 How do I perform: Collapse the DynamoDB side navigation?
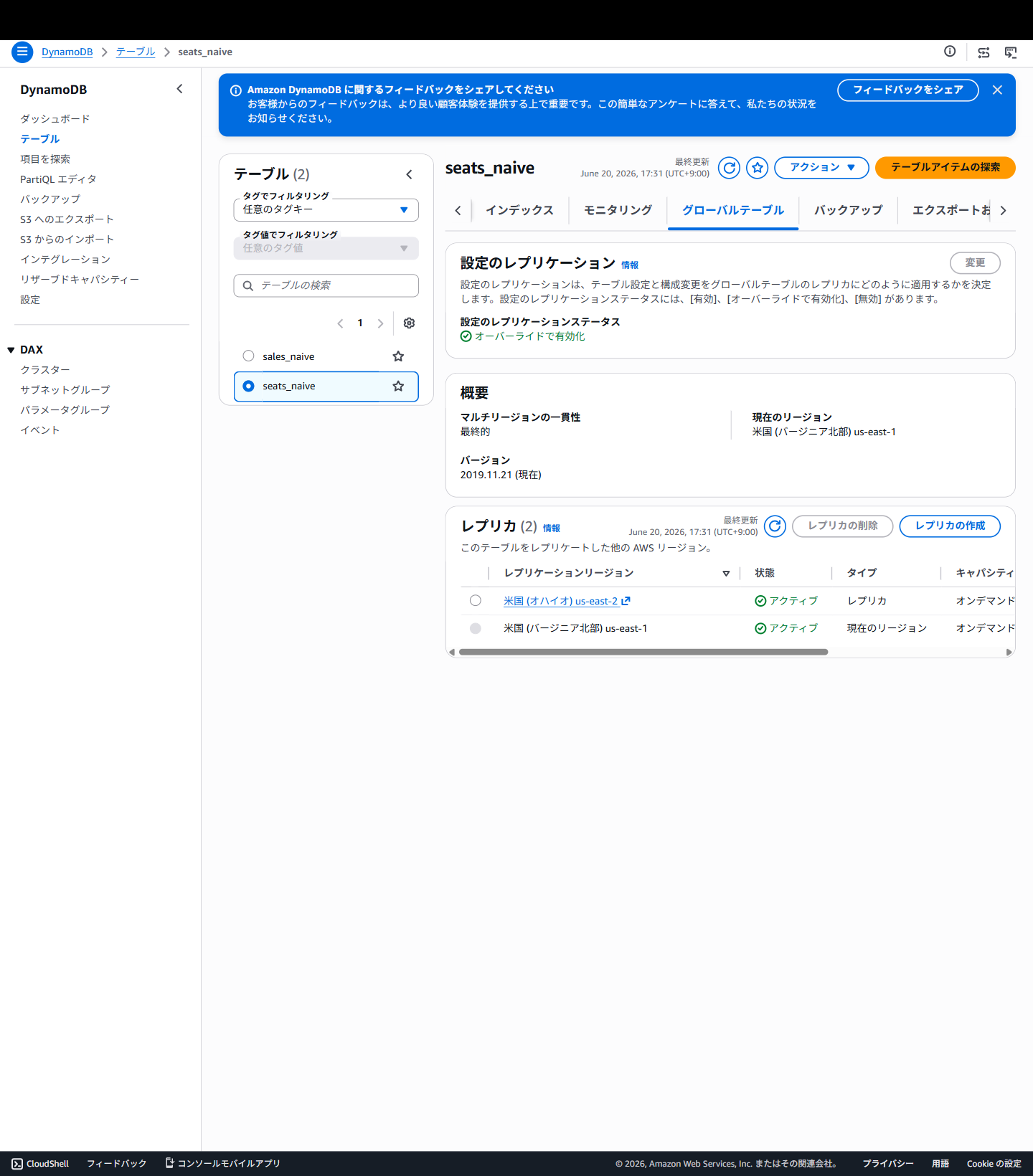coord(179,89)
